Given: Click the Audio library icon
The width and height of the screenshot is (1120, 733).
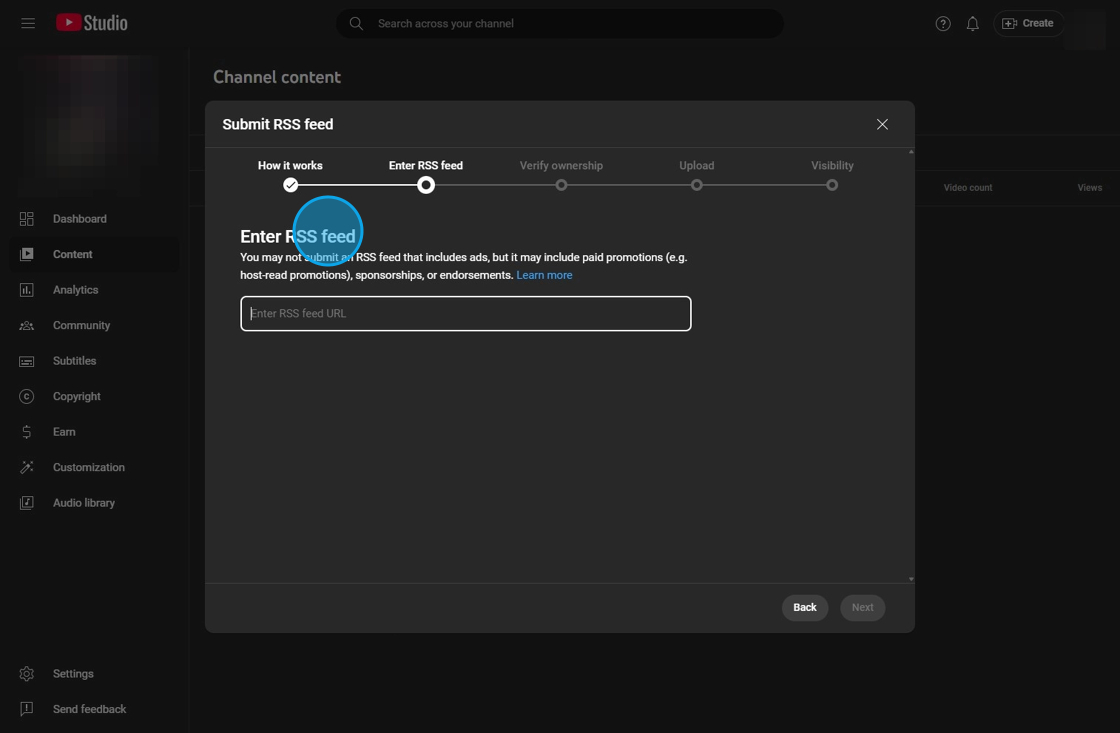Looking at the screenshot, I should tap(26, 503).
